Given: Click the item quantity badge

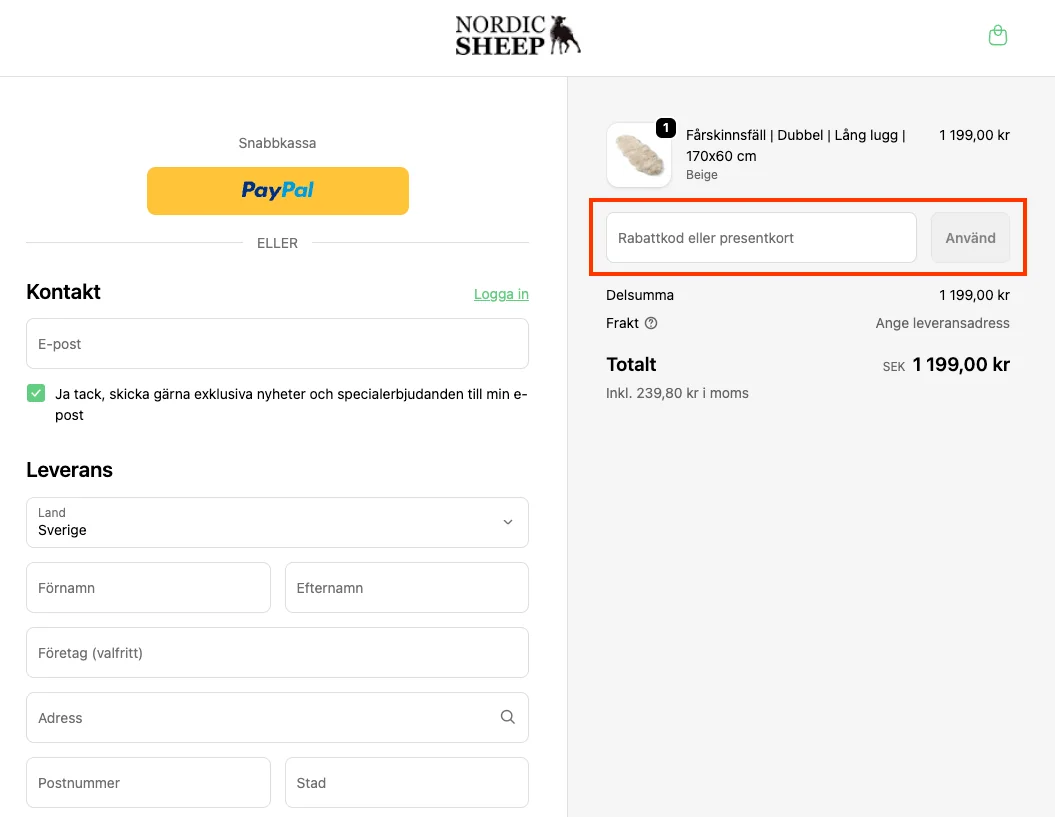Looking at the screenshot, I should [x=666, y=128].
